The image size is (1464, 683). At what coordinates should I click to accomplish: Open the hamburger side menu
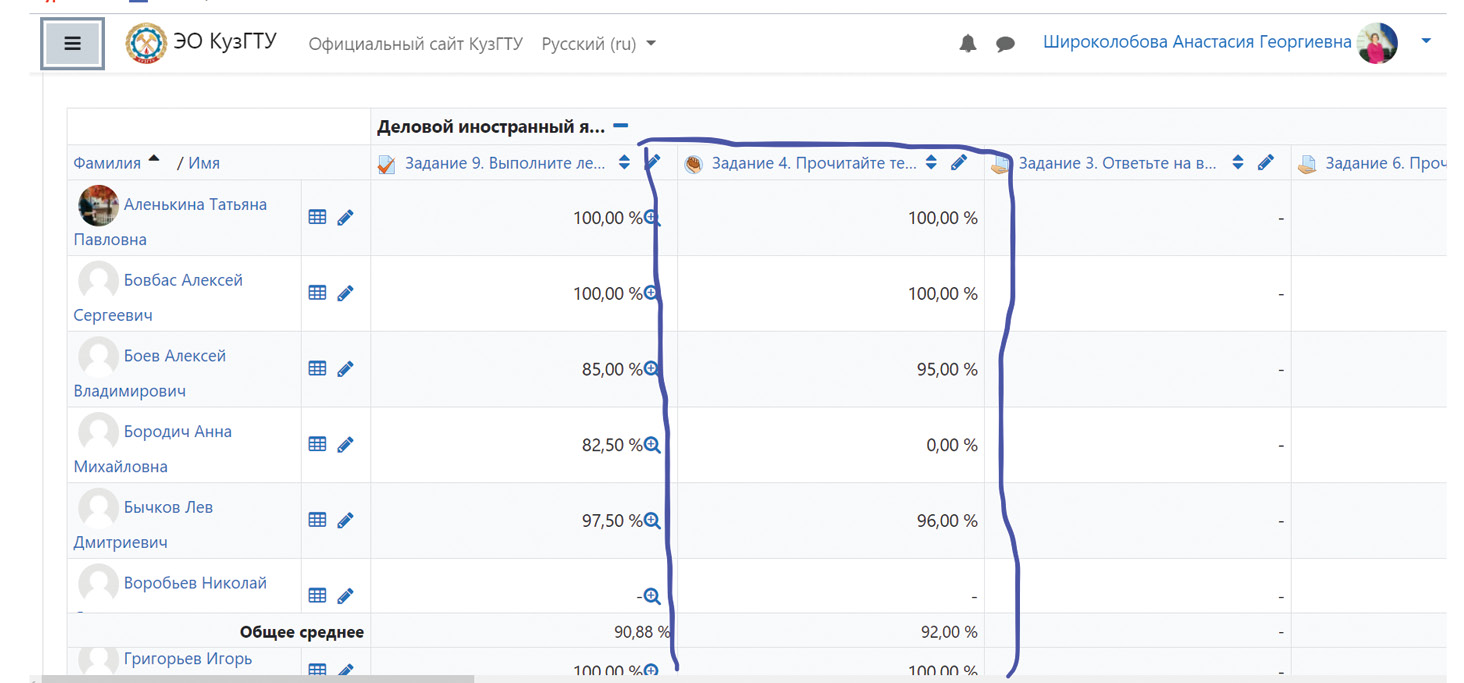[71, 44]
